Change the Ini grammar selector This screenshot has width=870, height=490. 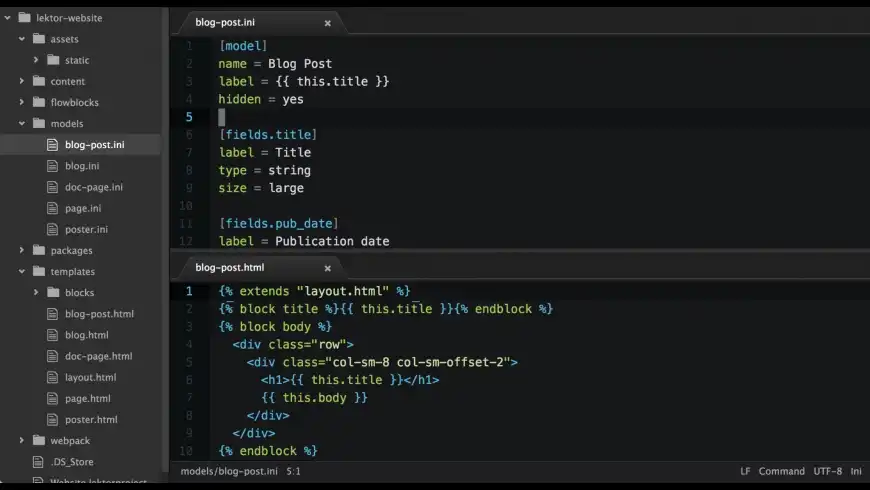[856, 471]
